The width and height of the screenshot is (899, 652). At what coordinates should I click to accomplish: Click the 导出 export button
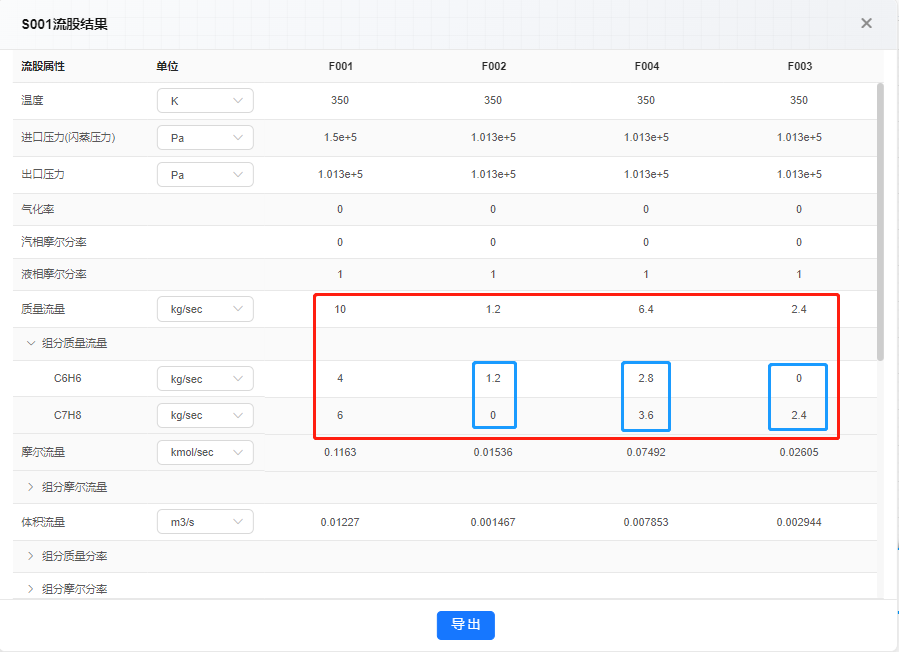tap(466, 624)
